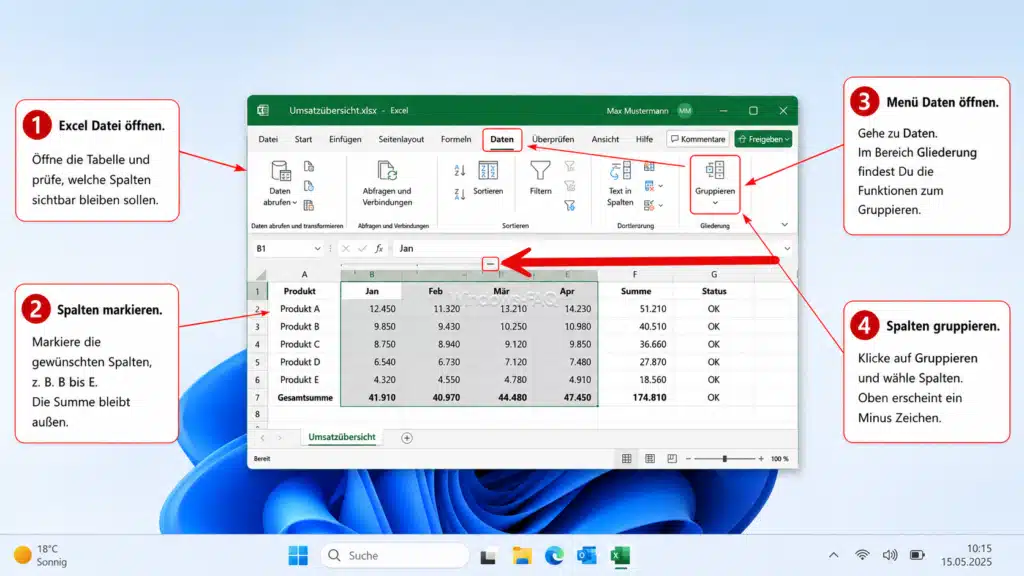This screenshot has height=576, width=1024.
Task: Open Abfragen und Verbindungen pane
Action: tap(387, 184)
